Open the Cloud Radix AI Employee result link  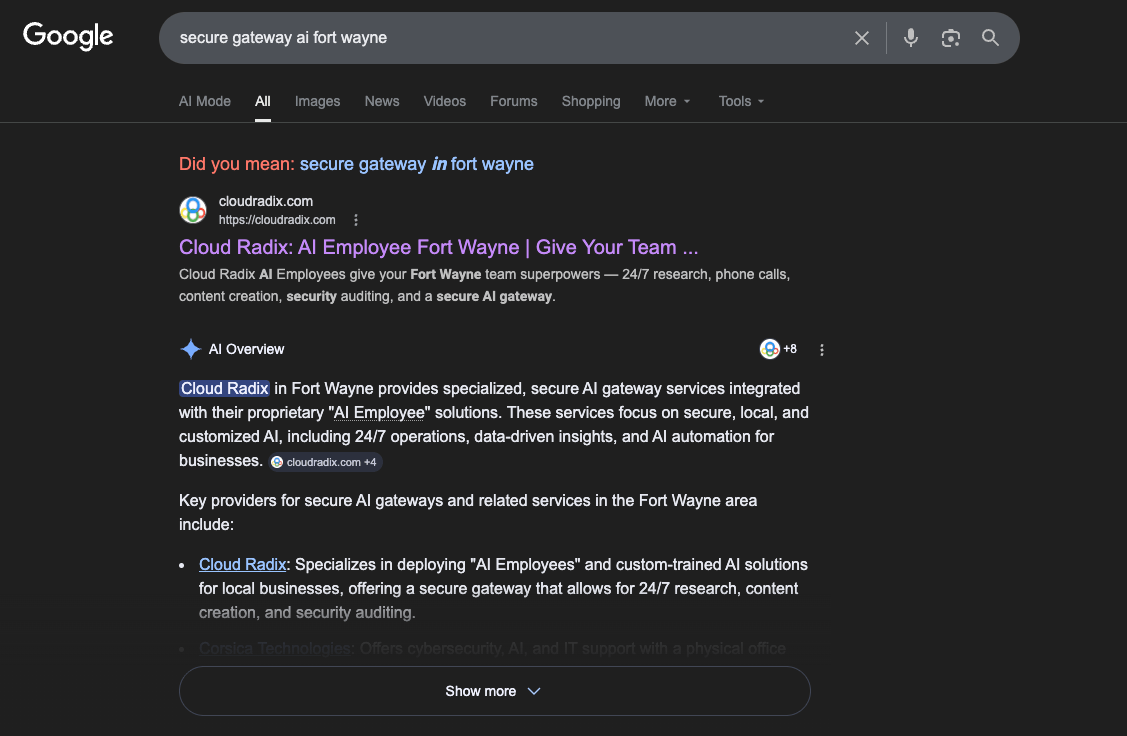point(437,246)
